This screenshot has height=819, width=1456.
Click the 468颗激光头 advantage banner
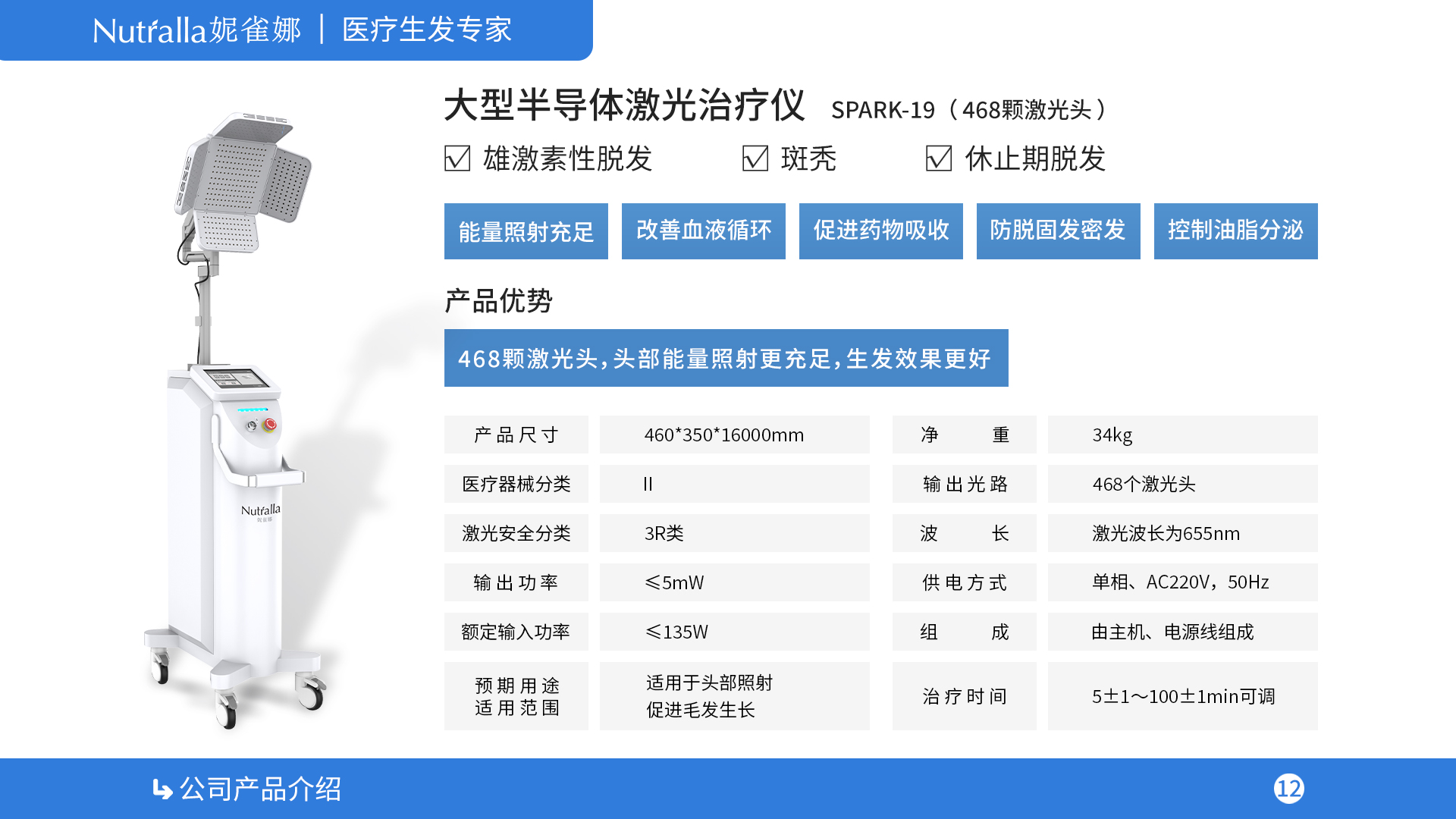(x=726, y=358)
